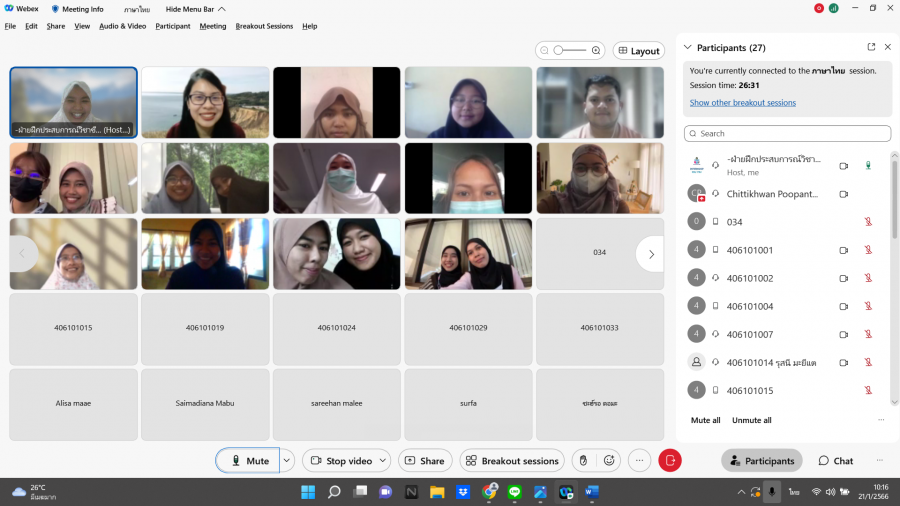Open the Breakout Sessions menu
Viewport: 900px width, 506px height.
click(x=264, y=26)
